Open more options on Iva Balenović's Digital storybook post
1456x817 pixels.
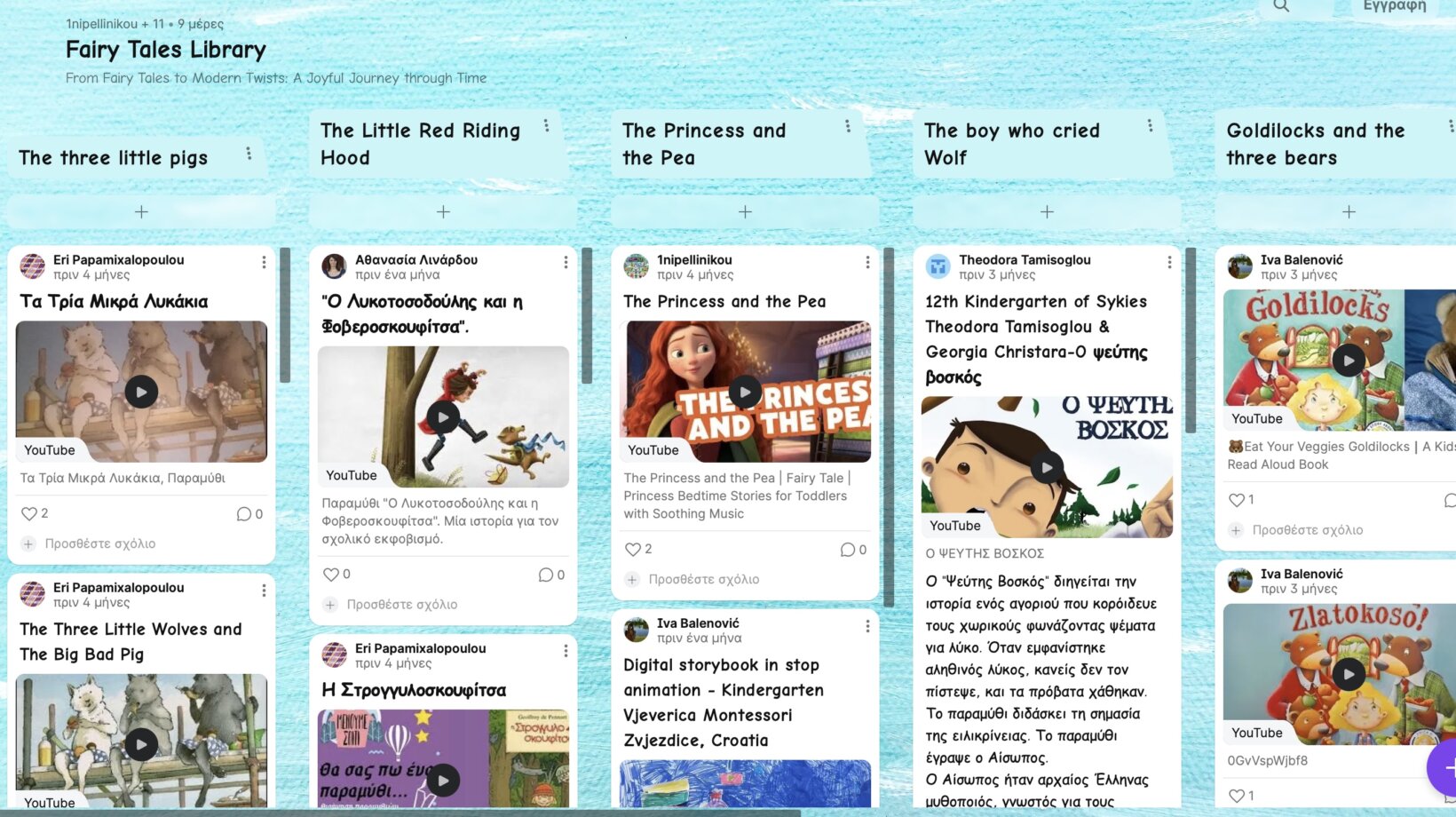[867, 626]
